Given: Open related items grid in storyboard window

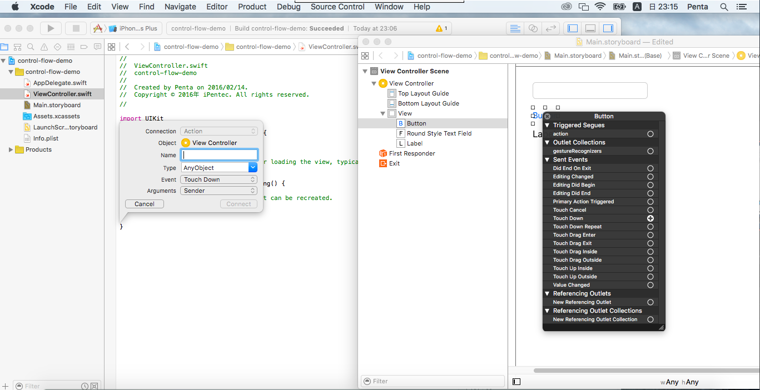Looking at the screenshot, I should 365,56.
